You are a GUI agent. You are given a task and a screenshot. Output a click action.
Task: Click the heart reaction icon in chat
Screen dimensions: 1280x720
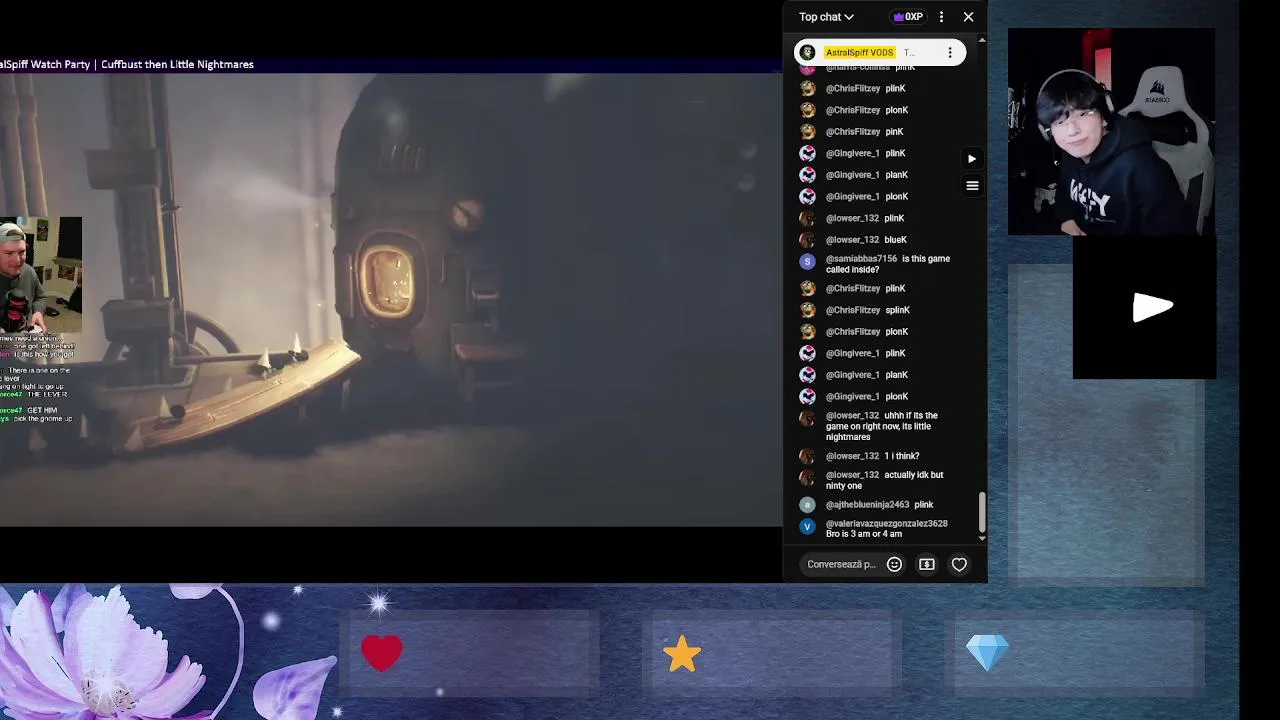click(x=959, y=564)
